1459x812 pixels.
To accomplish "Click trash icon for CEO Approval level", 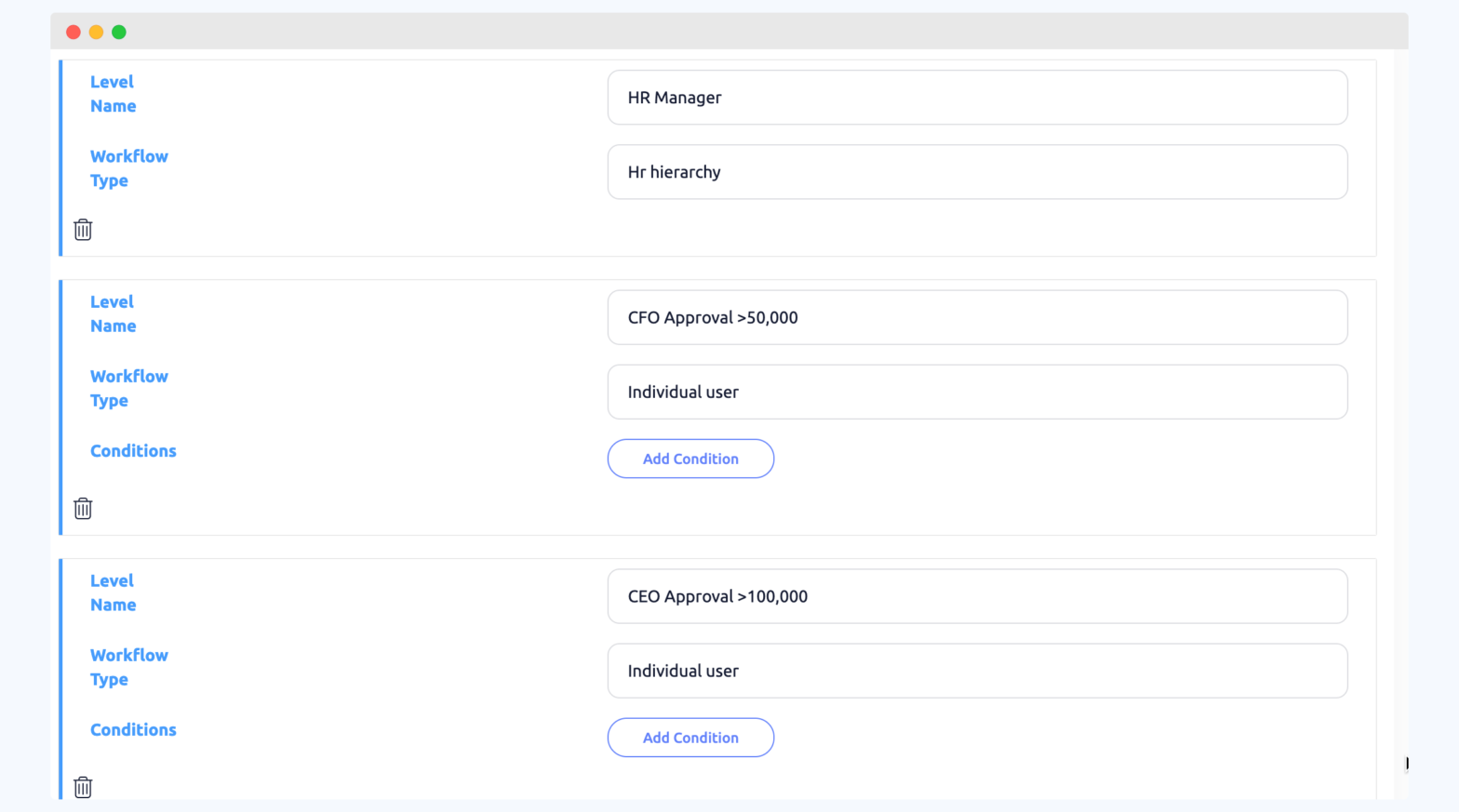I will coord(83,787).
